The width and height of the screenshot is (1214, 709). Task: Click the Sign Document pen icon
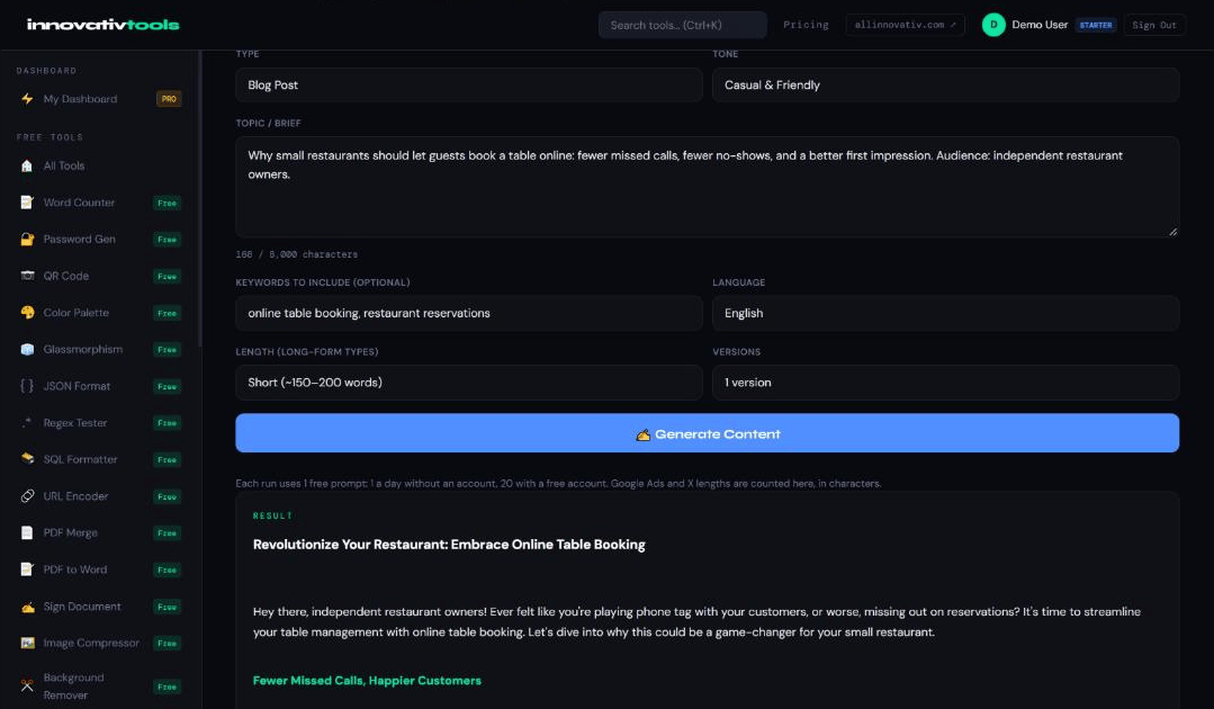[x=27, y=606]
